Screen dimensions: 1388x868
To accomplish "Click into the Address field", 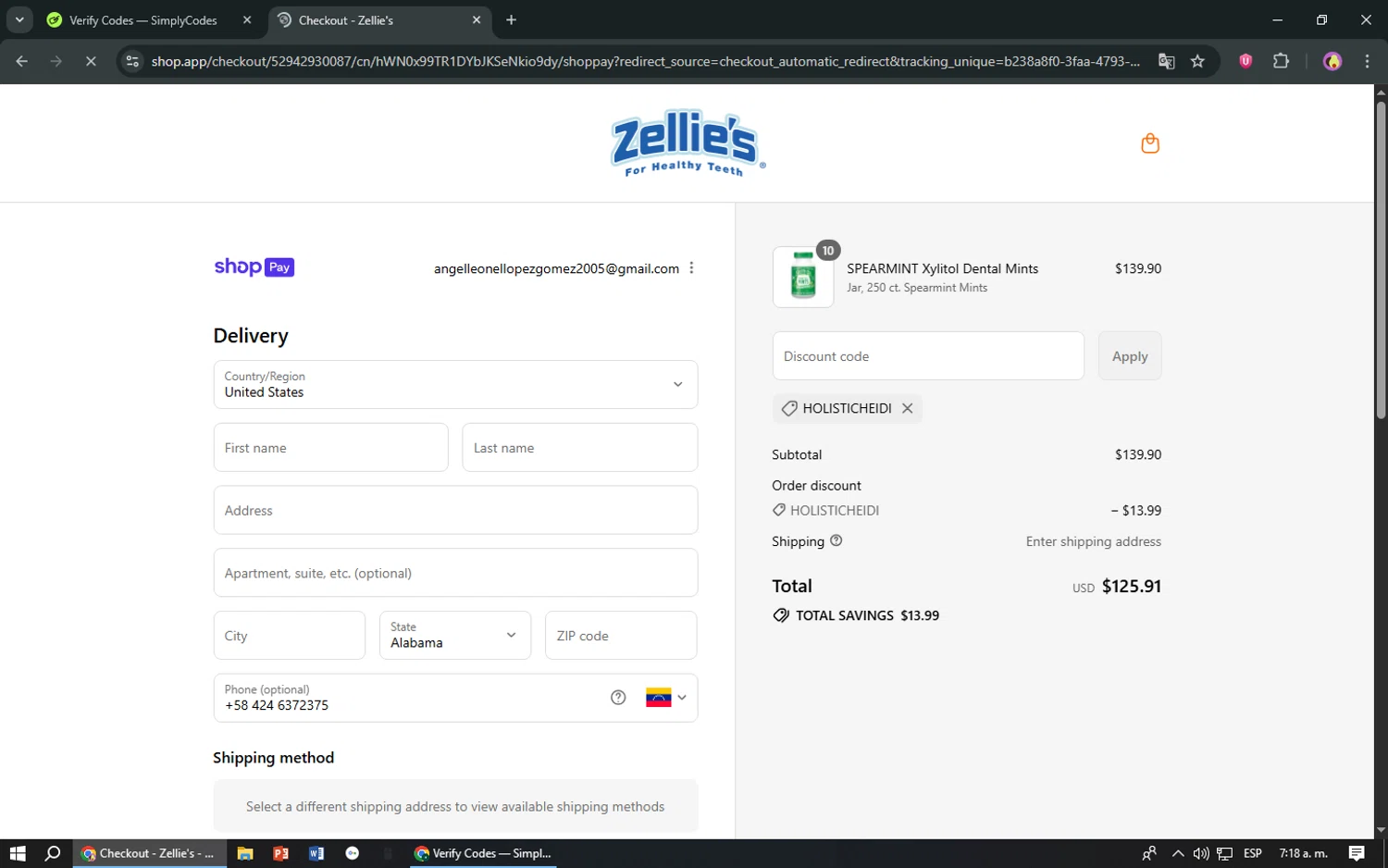I will point(455,510).
